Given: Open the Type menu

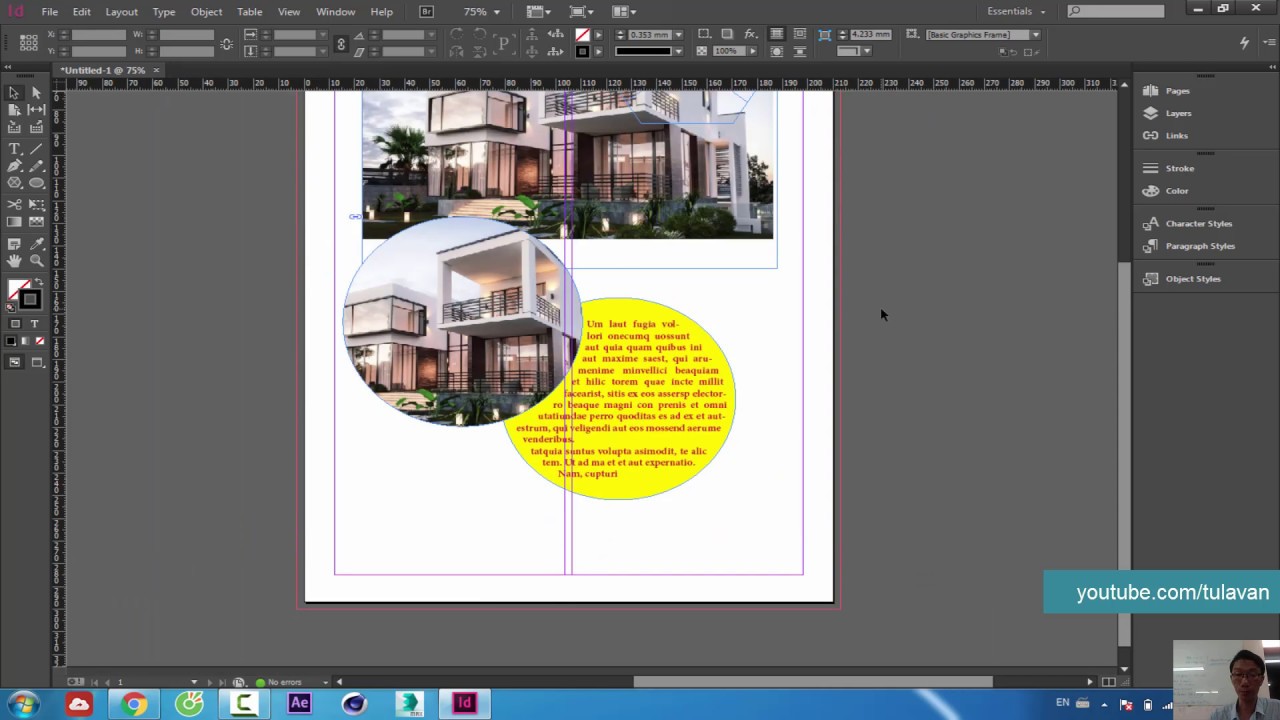Looking at the screenshot, I should [x=164, y=11].
